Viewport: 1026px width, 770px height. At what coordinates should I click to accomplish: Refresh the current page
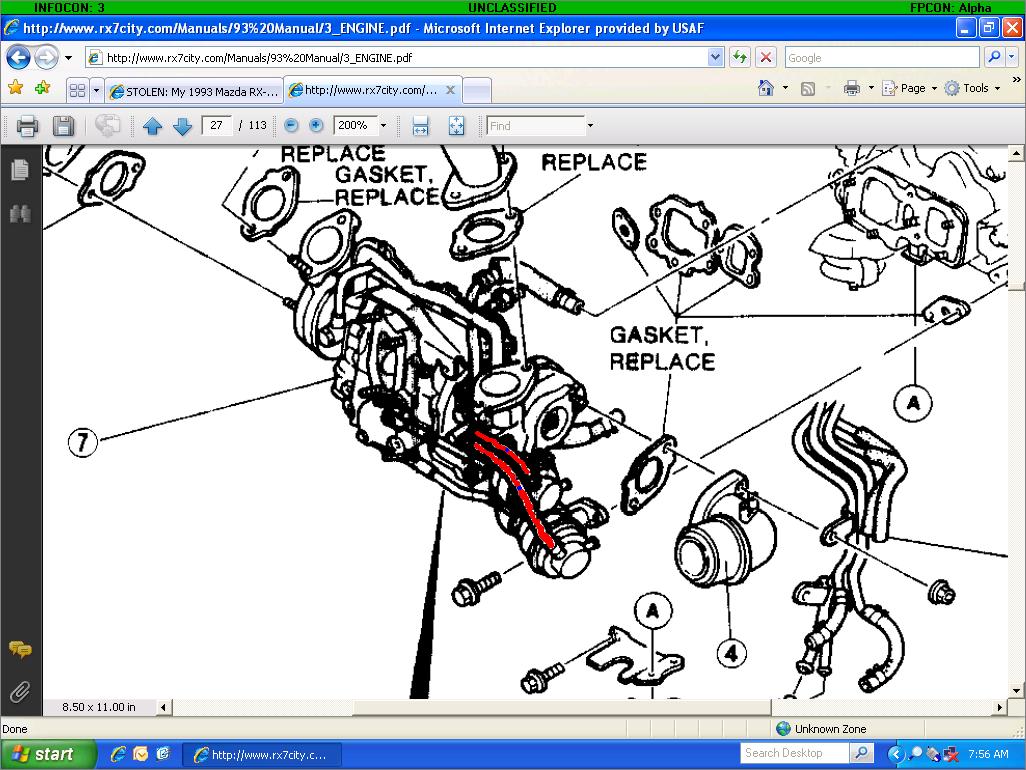click(739, 58)
